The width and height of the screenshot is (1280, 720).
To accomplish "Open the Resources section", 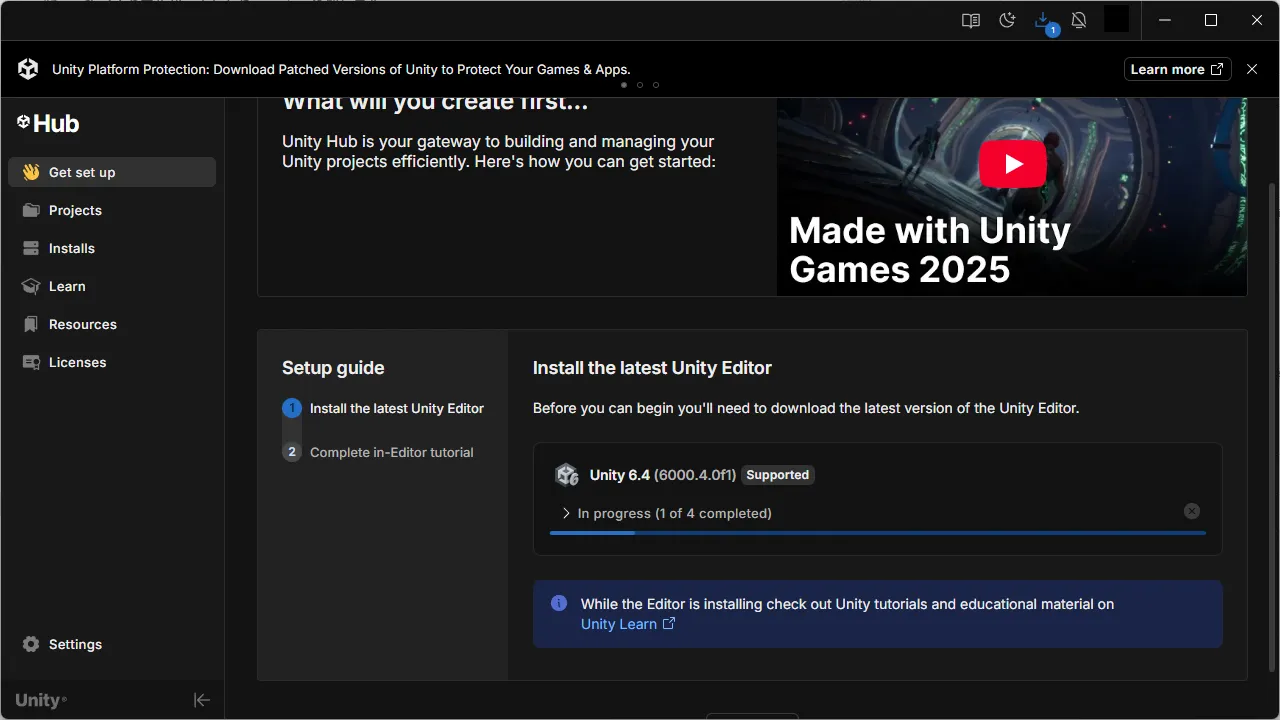I will pos(83,324).
